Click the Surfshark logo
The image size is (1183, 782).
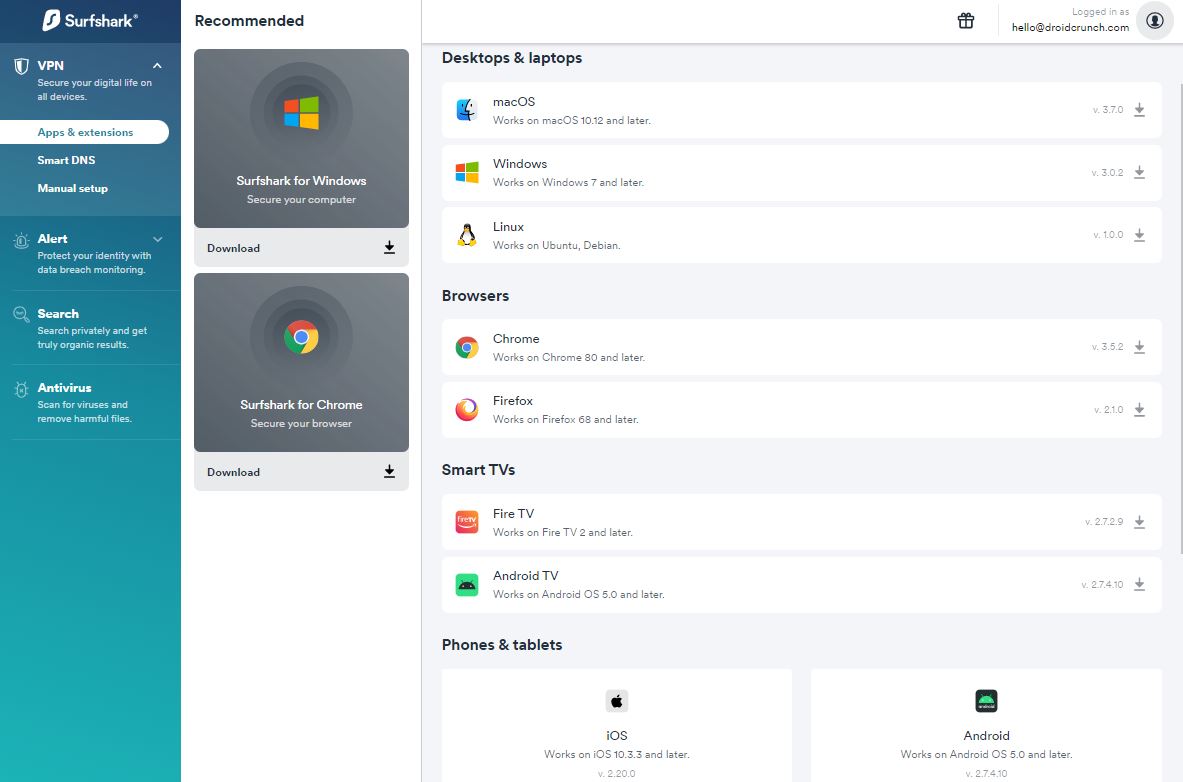[x=90, y=20]
